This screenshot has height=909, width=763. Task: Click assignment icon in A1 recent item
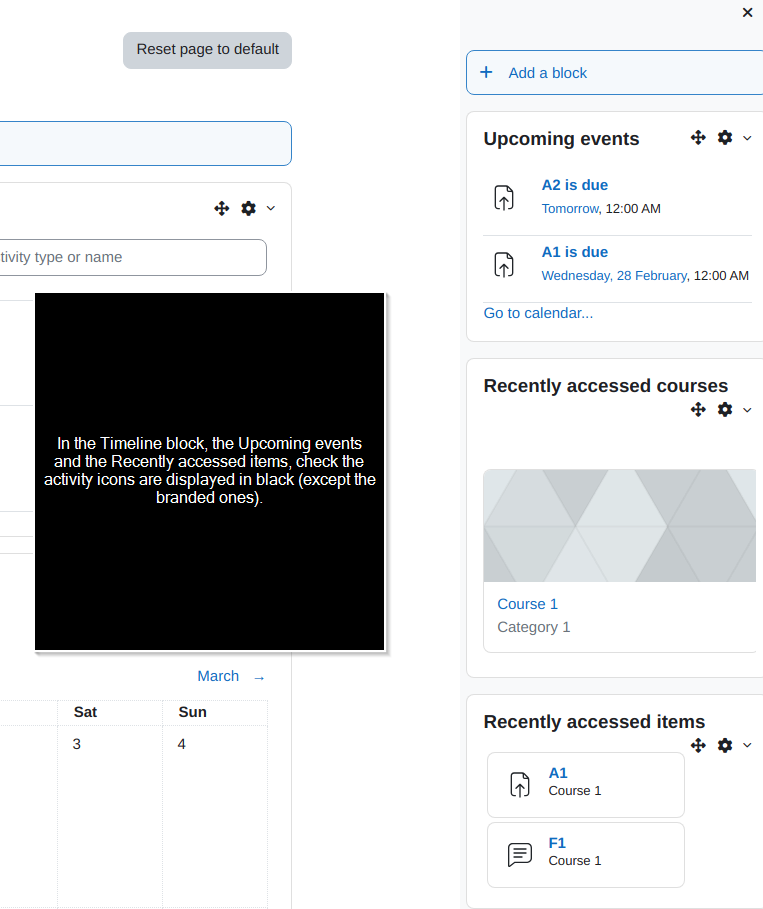519,784
